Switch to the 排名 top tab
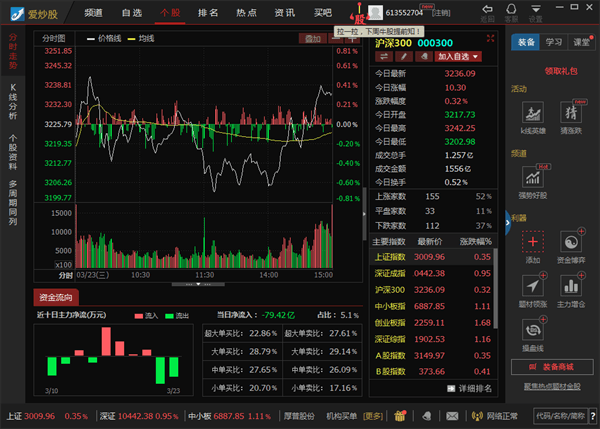The image size is (600, 429). click(208, 12)
